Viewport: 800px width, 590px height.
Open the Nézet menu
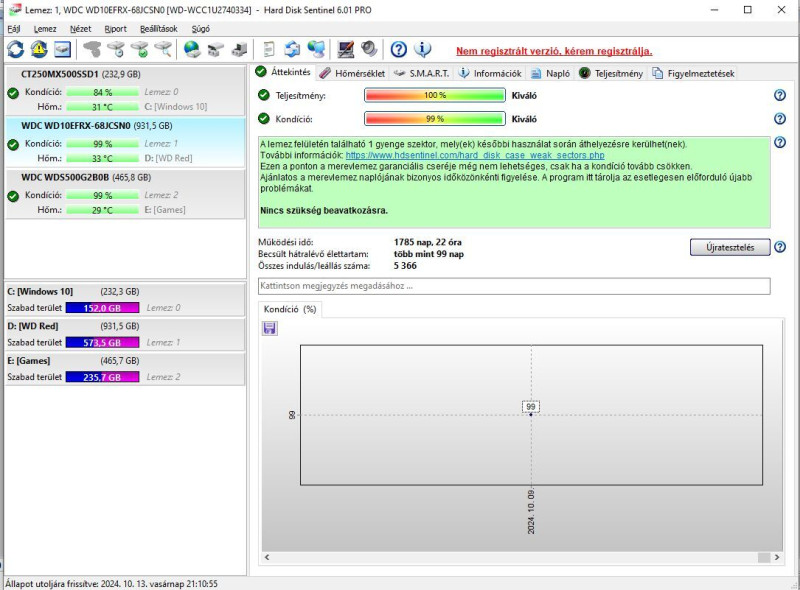[81, 29]
